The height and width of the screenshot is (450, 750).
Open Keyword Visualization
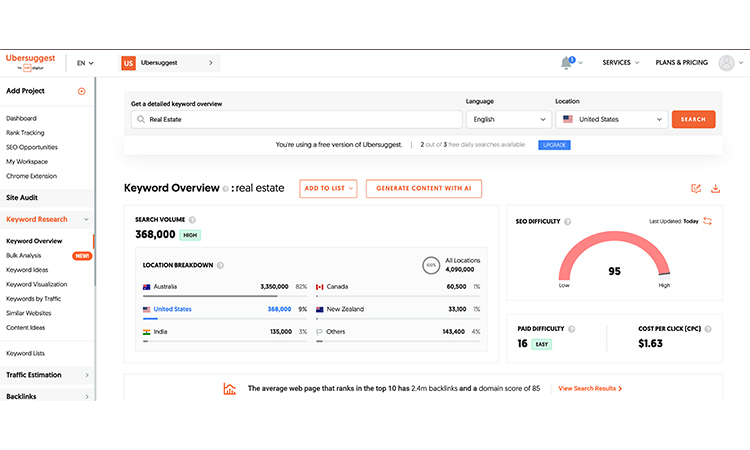tap(36, 284)
